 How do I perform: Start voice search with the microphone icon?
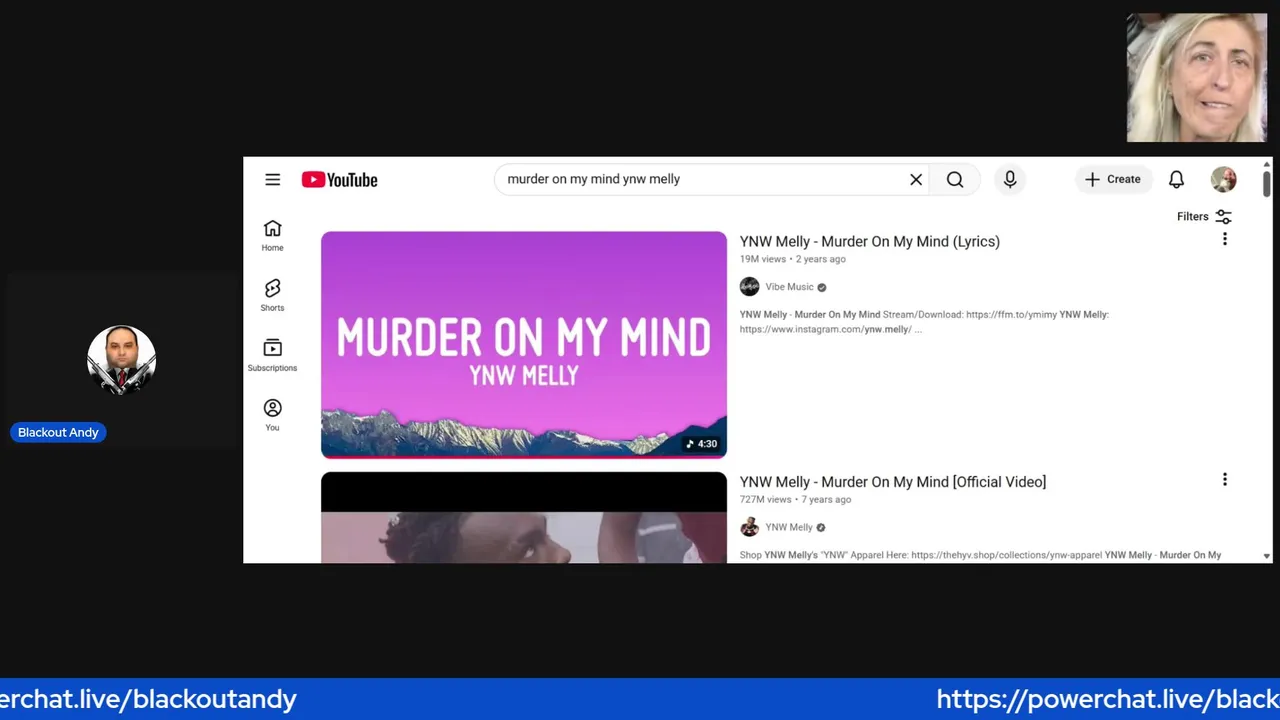(1010, 180)
